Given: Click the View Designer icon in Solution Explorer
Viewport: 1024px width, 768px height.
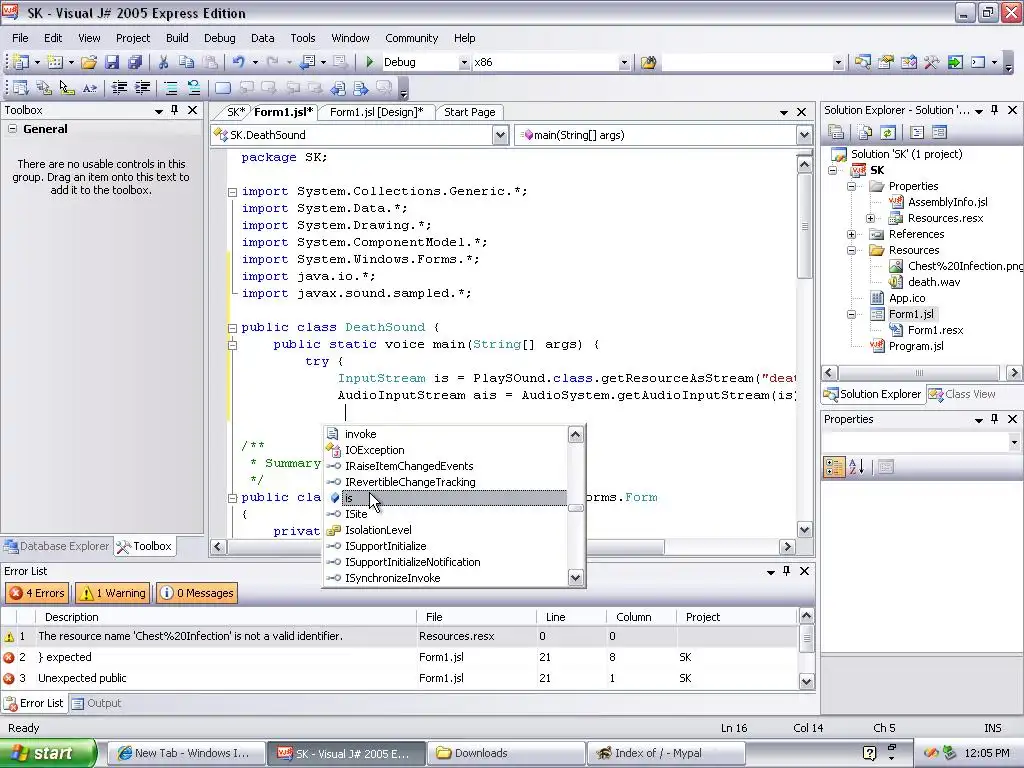Looking at the screenshot, I should pyautogui.click(x=939, y=133).
